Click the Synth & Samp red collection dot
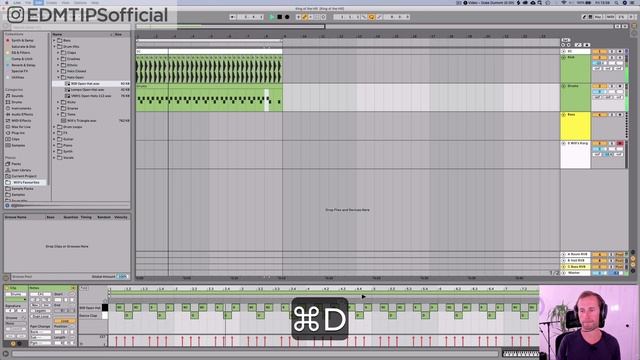 coord(7,40)
